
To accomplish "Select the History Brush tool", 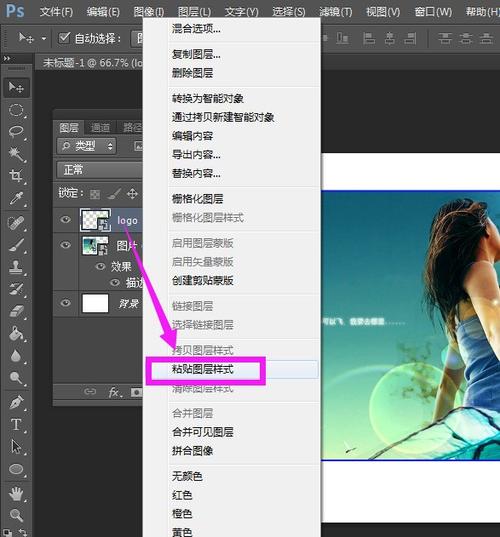I will (x=16, y=289).
